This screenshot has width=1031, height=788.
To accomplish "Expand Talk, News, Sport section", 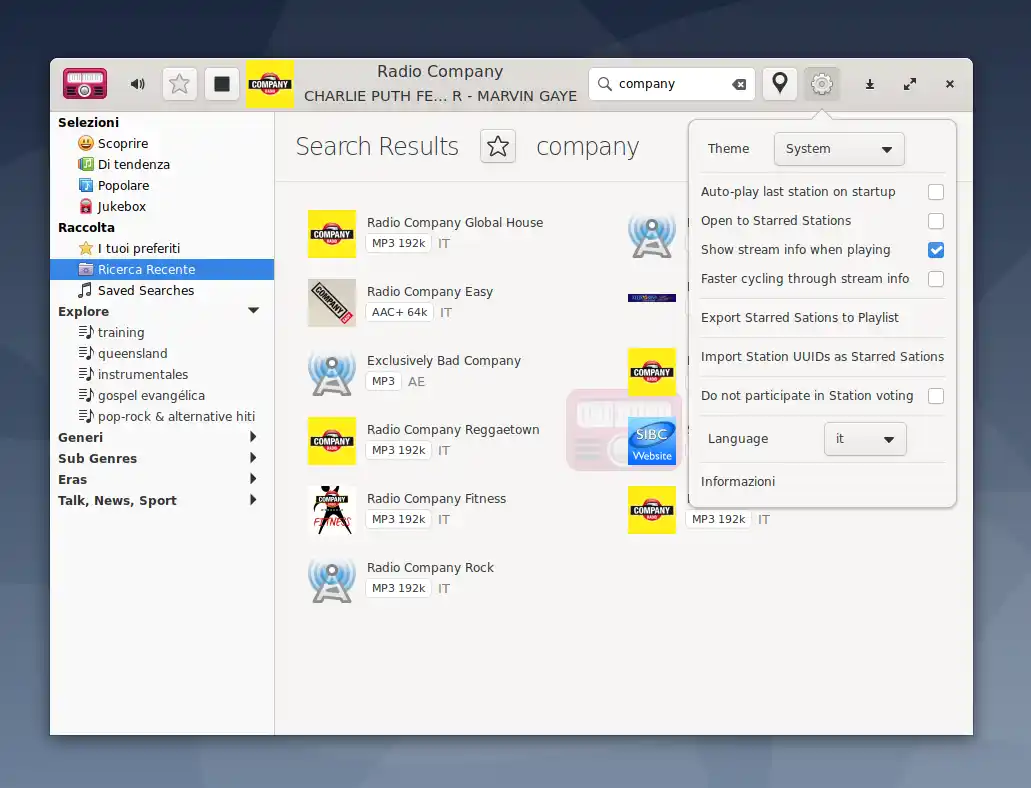I will click(x=253, y=500).
